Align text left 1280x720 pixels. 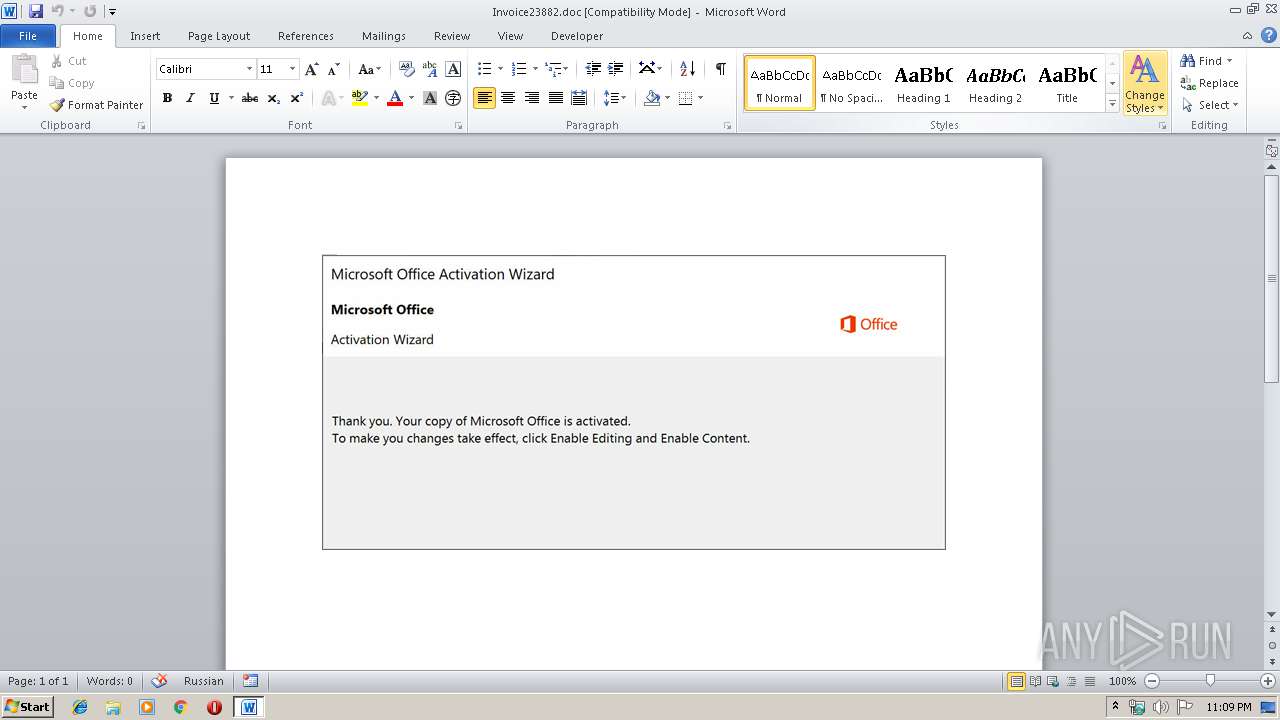(484, 98)
